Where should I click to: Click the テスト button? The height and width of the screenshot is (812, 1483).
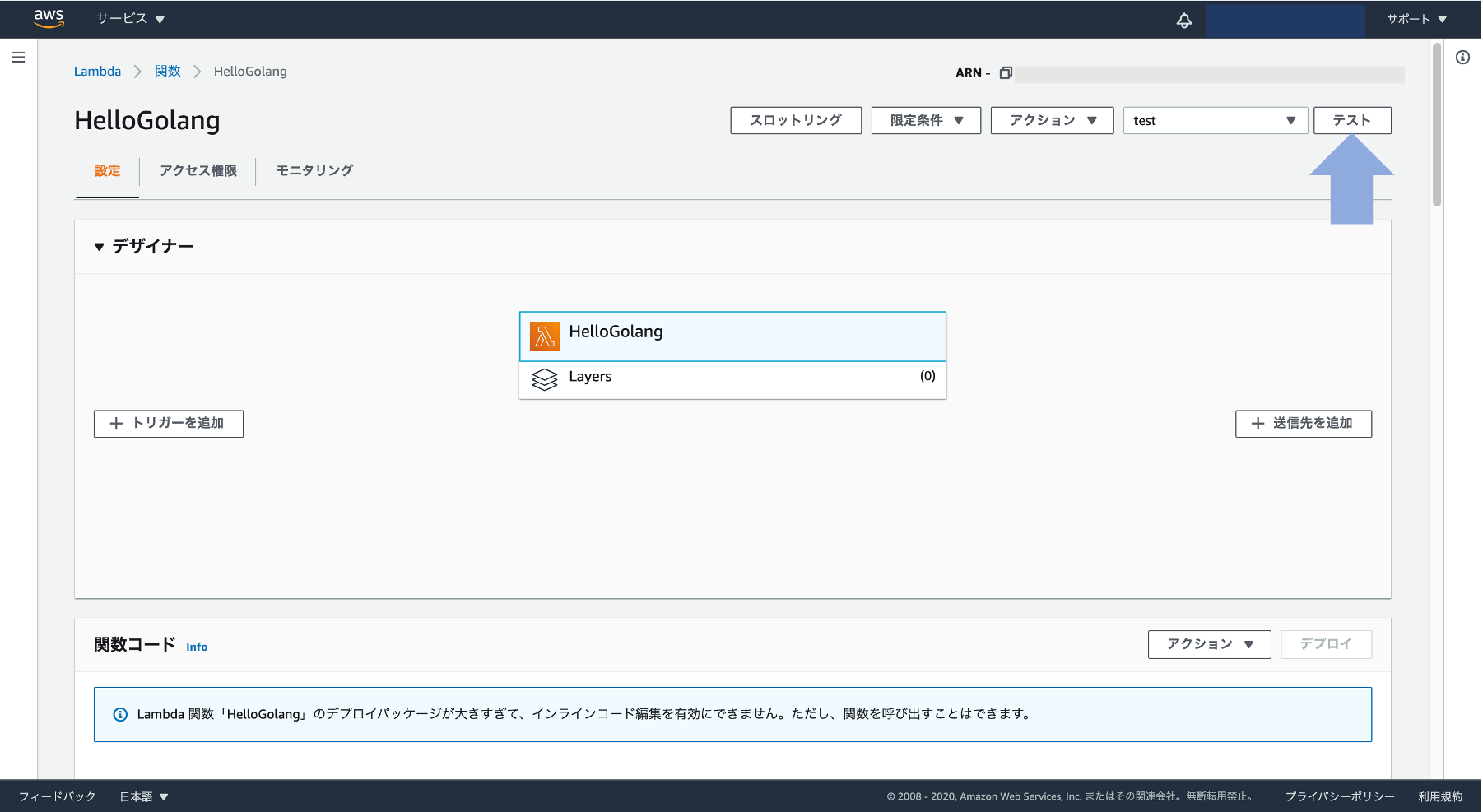[x=1352, y=120]
